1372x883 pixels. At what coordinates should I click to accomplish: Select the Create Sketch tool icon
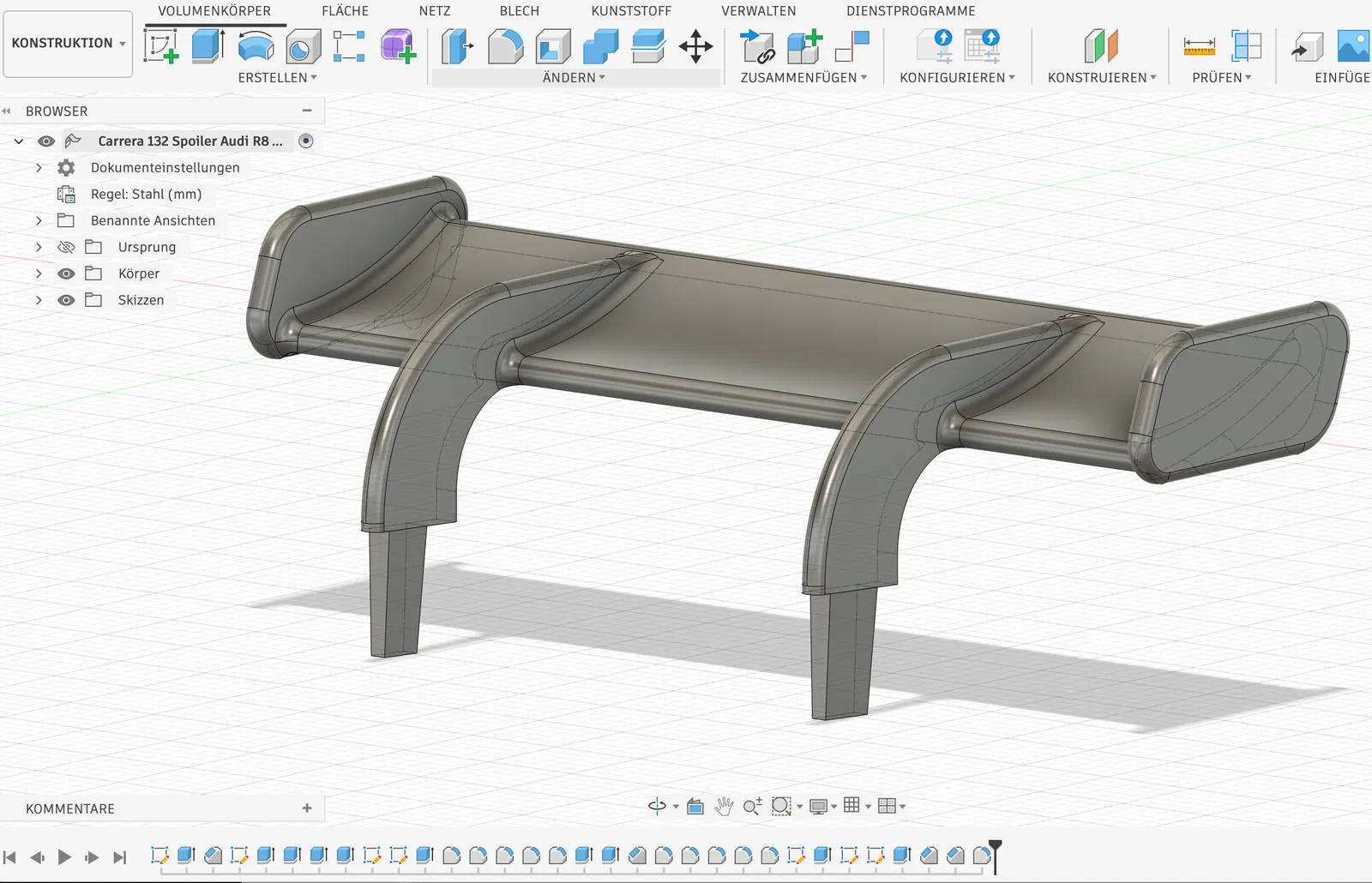(x=161, y=46)
